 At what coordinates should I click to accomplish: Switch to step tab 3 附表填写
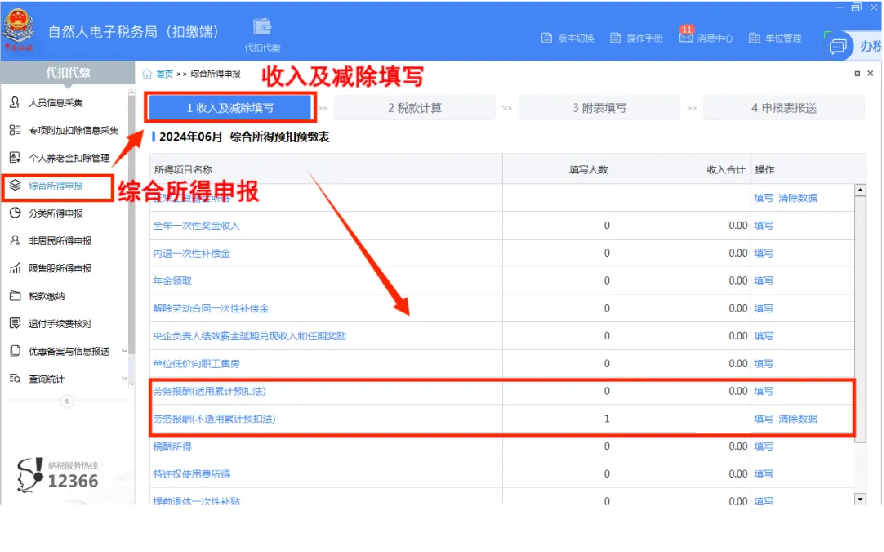click(599, 108)
